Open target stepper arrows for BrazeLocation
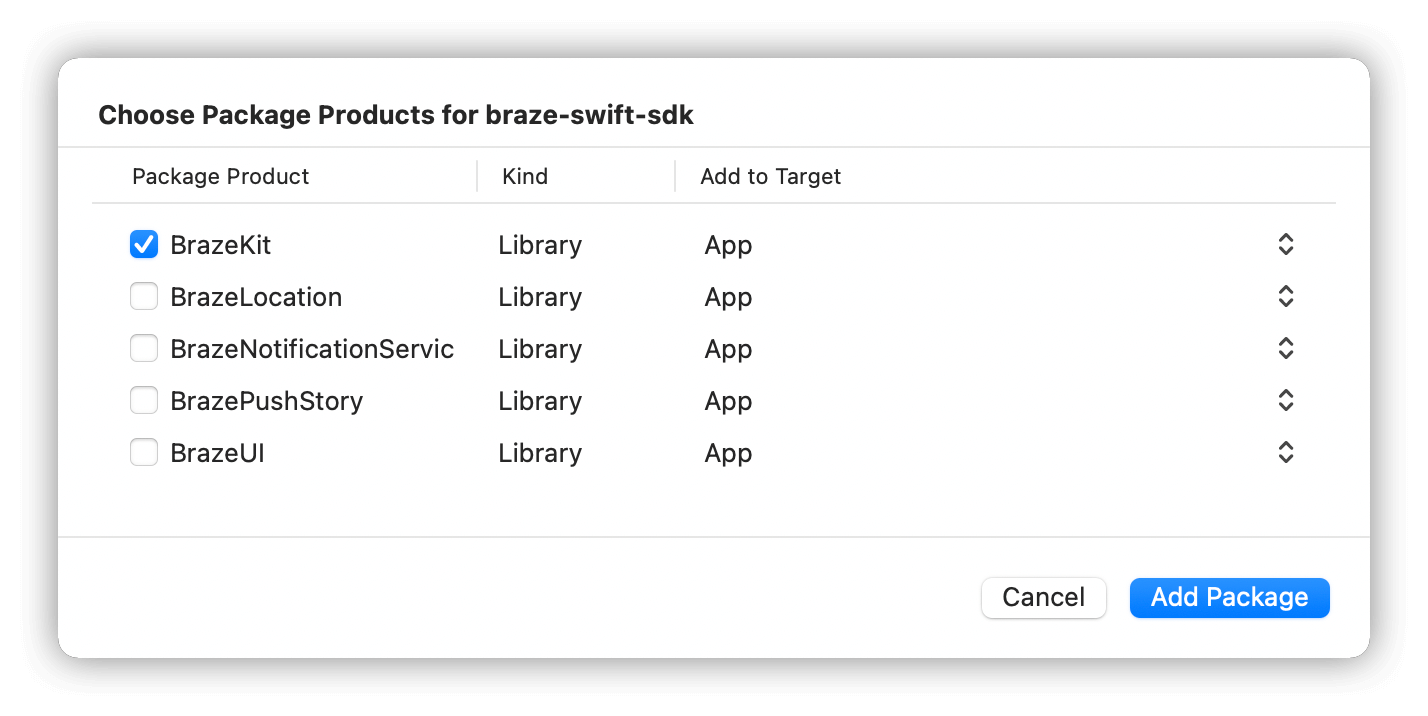This screenshot has height=716, width=1428. pos(1286,296)
